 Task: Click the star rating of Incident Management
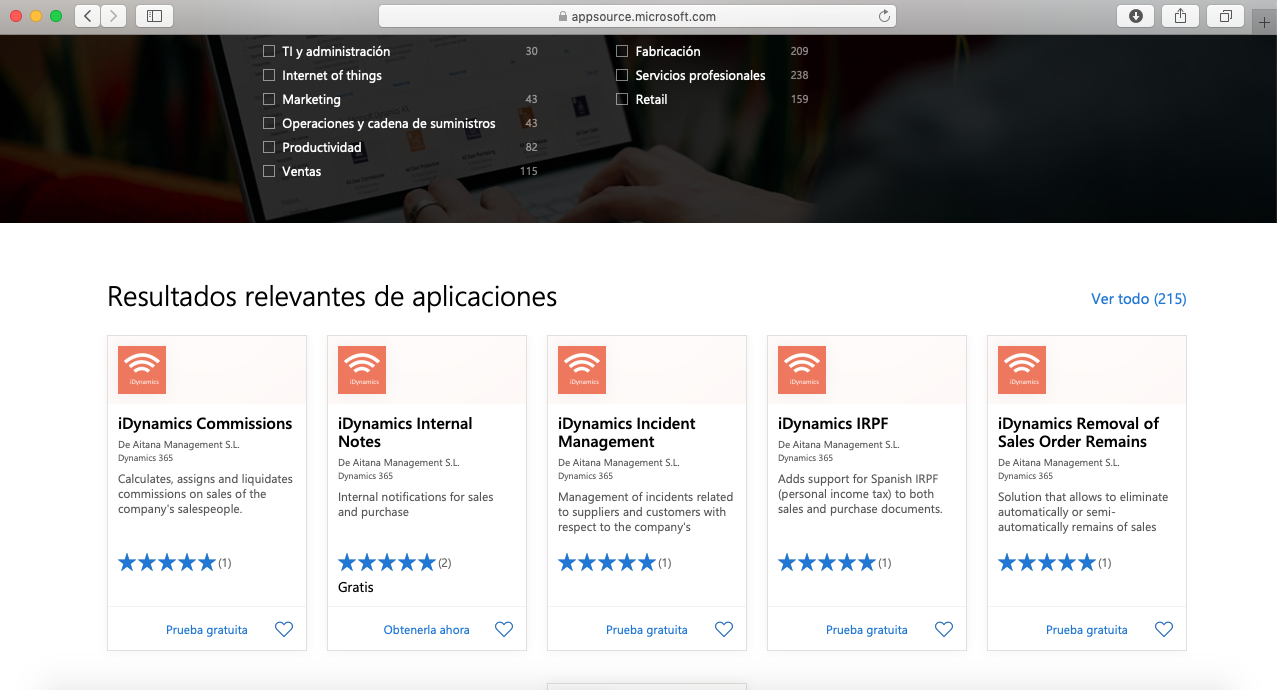607,563
